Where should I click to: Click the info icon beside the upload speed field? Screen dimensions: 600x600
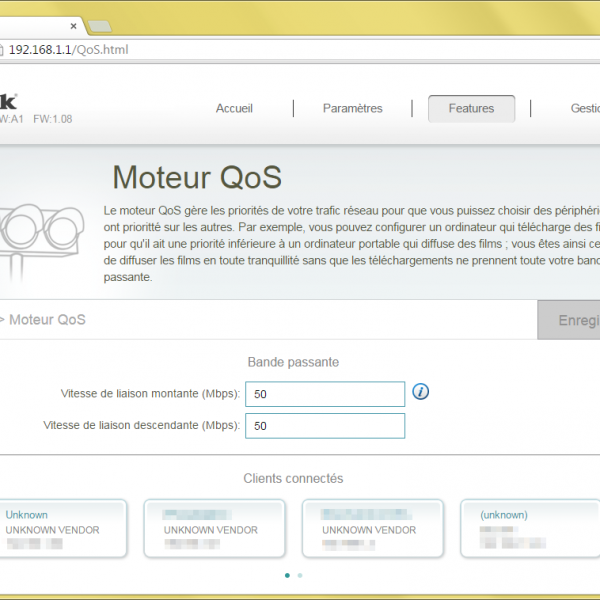(421, 391)
